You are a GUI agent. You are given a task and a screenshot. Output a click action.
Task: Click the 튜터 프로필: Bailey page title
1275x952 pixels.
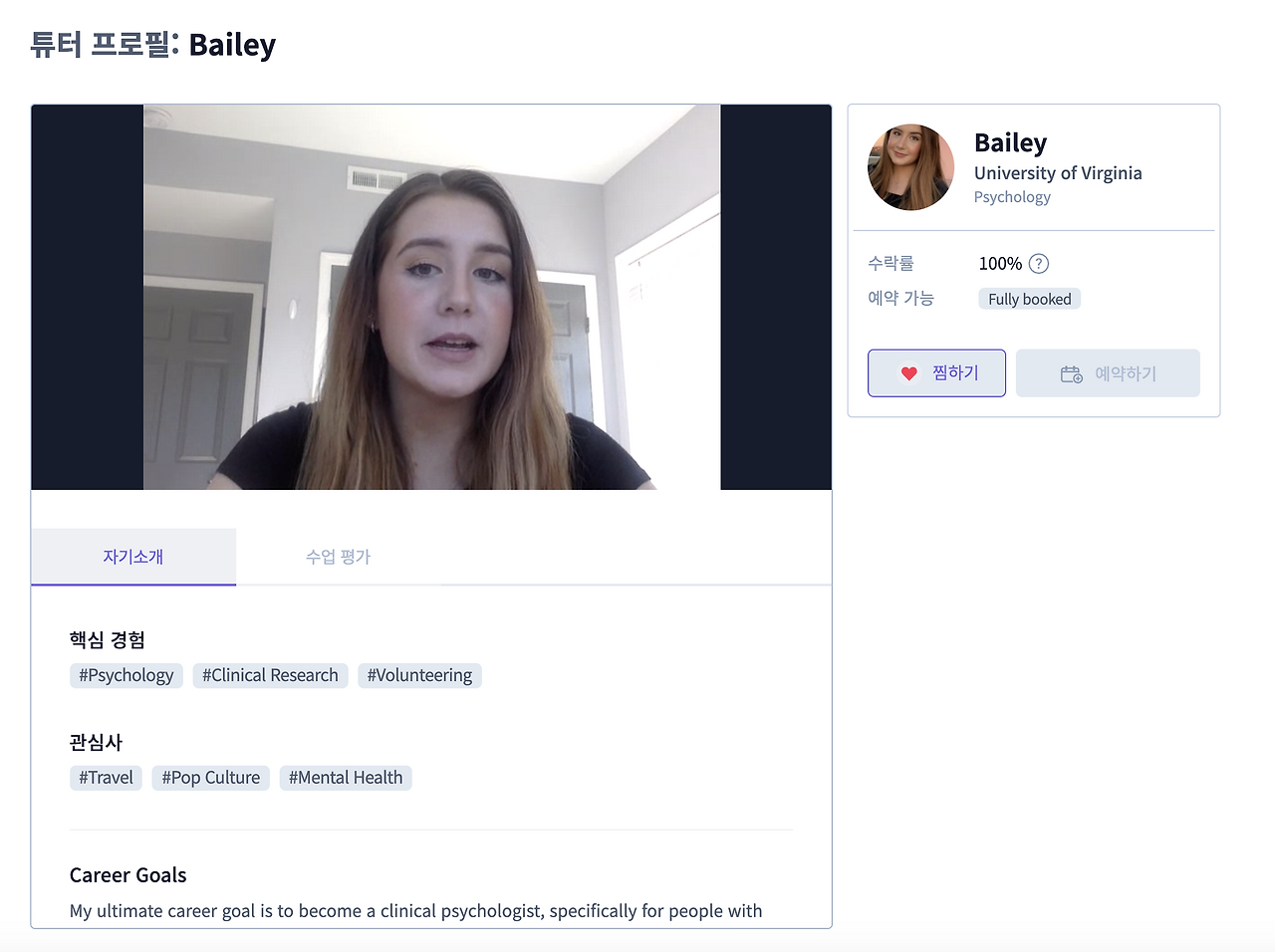pos(152,45)
